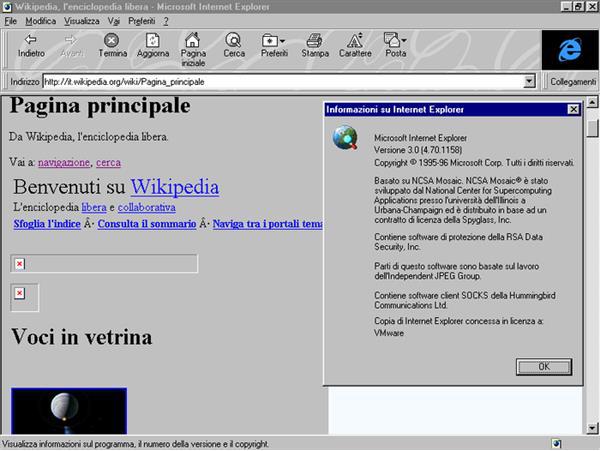Click the Microsoft Internet Explorer product name text
This screenshot has width=600, height=451.
(x=420, y=138)
